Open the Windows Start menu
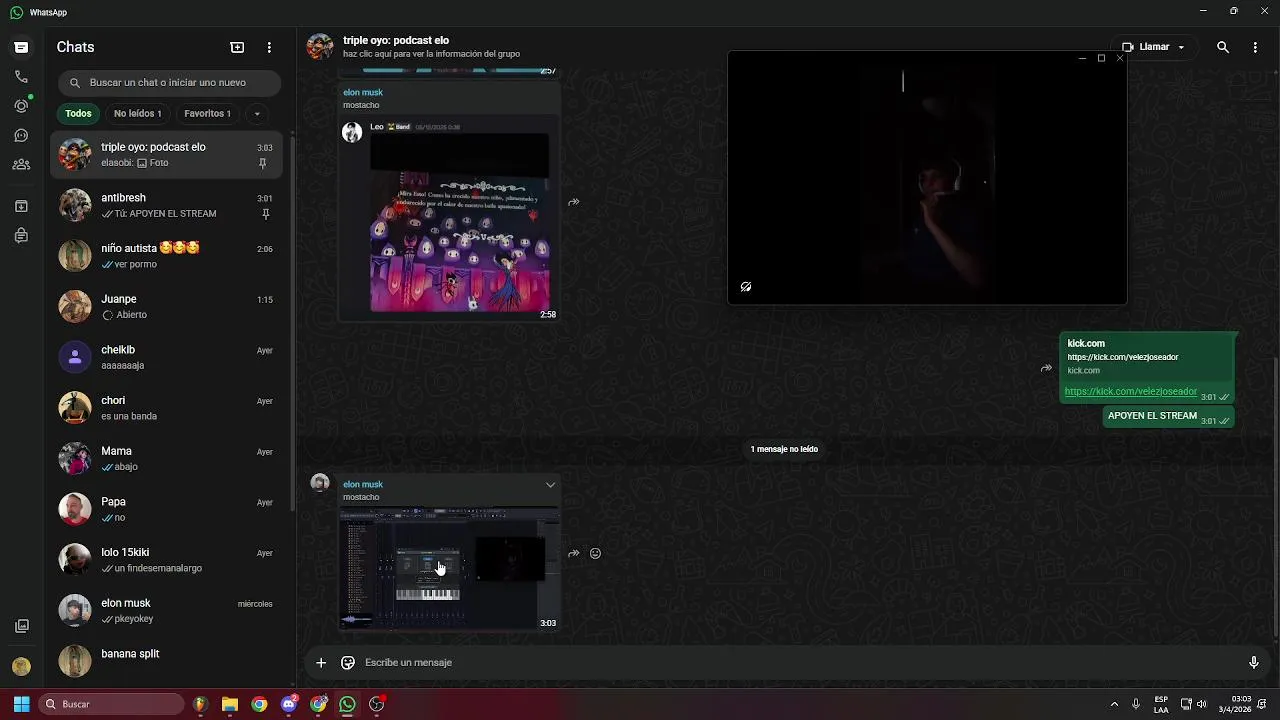 21,704
